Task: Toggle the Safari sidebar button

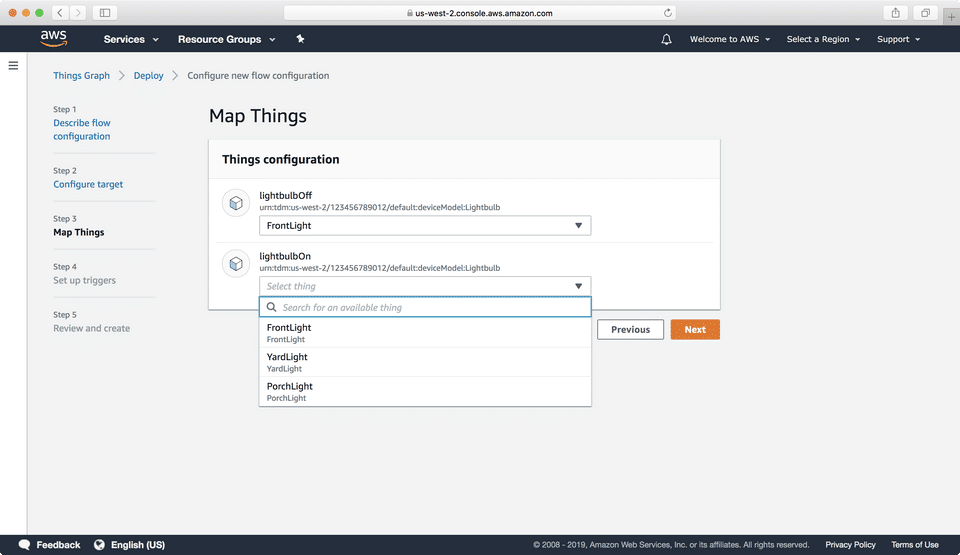Action: pyautogui.click(x=105, y=12)
